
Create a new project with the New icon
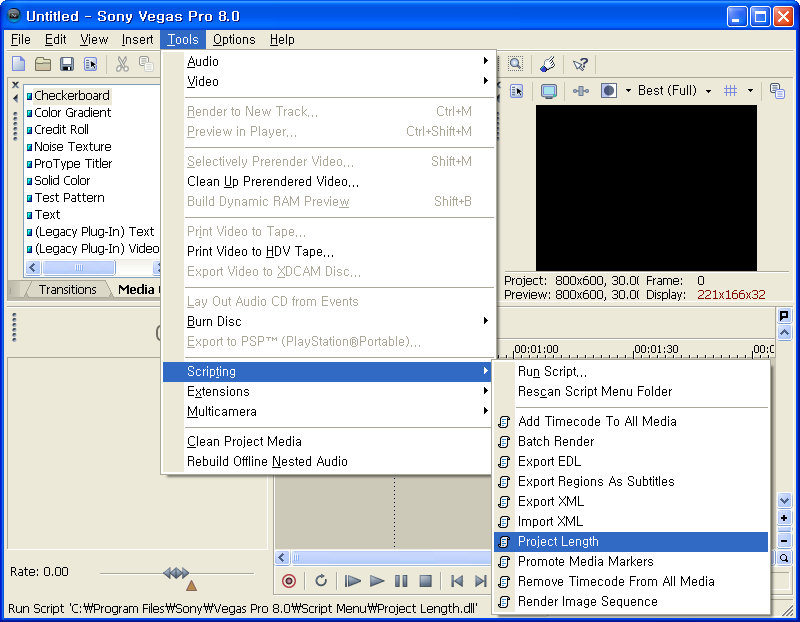(x=18, y=64)
